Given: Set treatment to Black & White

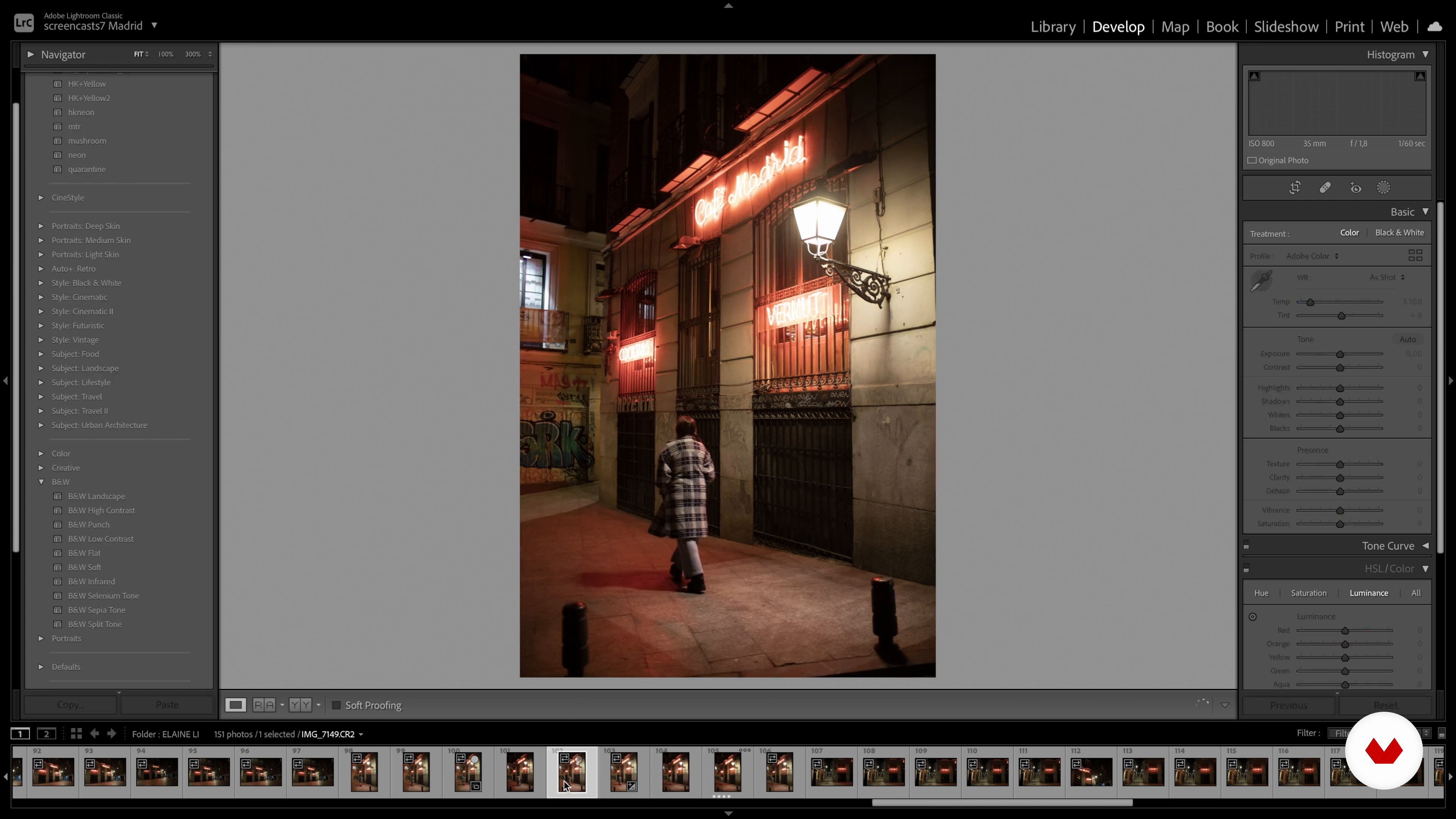Looking at the screenshot, I should (1400, 232).
